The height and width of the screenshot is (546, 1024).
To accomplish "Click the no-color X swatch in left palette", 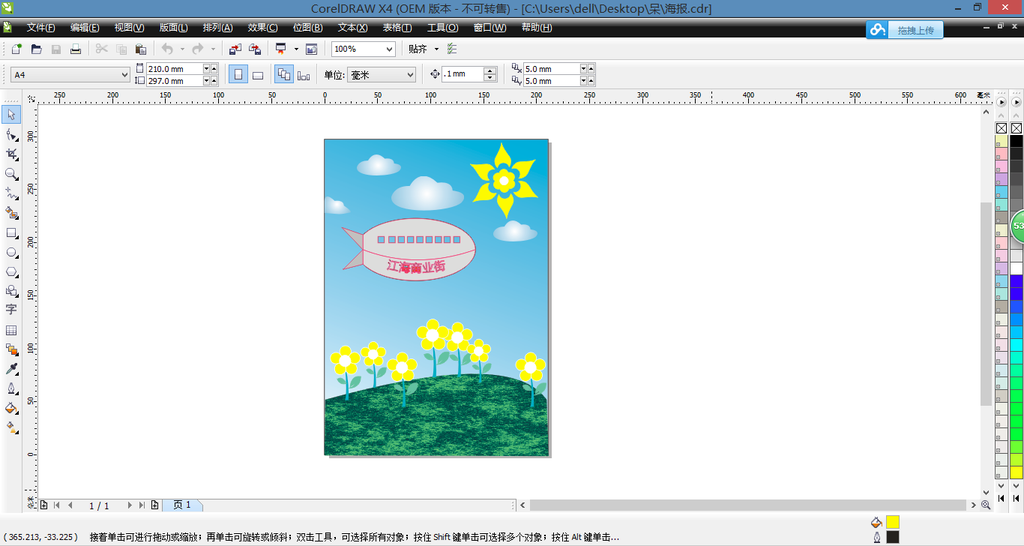I will (x=1001, y=128).
